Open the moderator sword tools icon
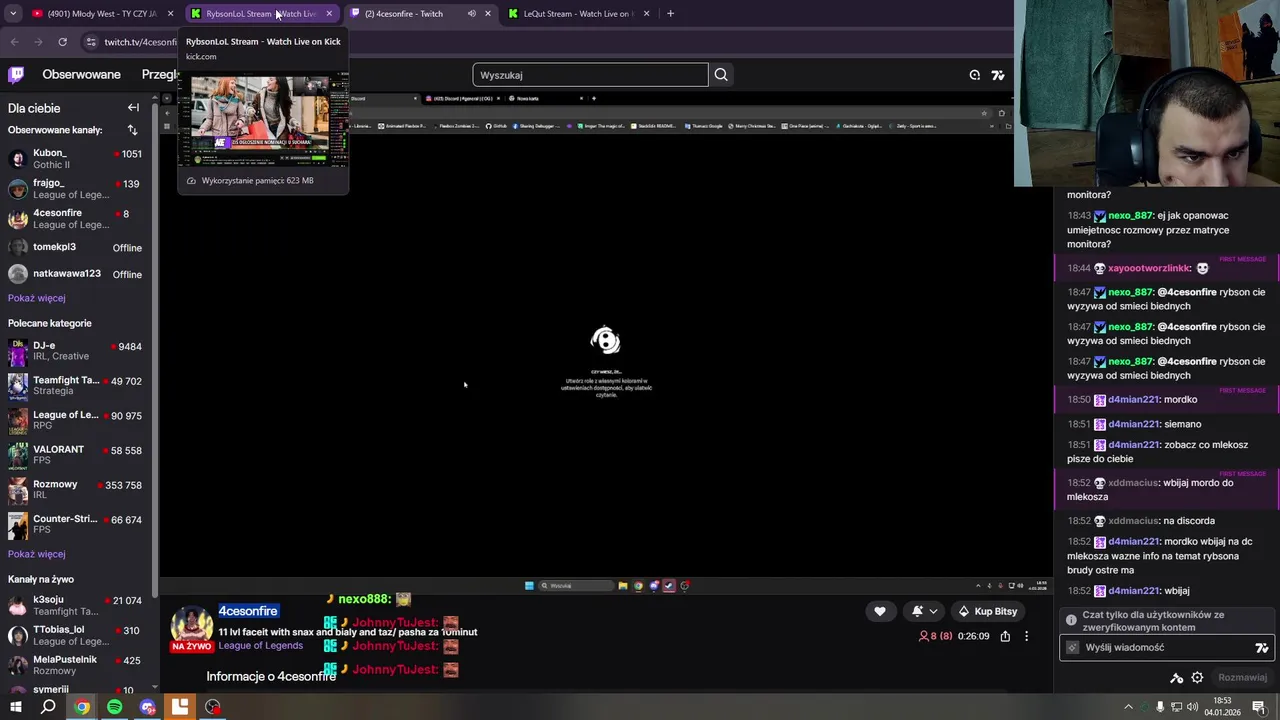Image resolution: width=1280 pixels, height=720 pixels. 1177,678
